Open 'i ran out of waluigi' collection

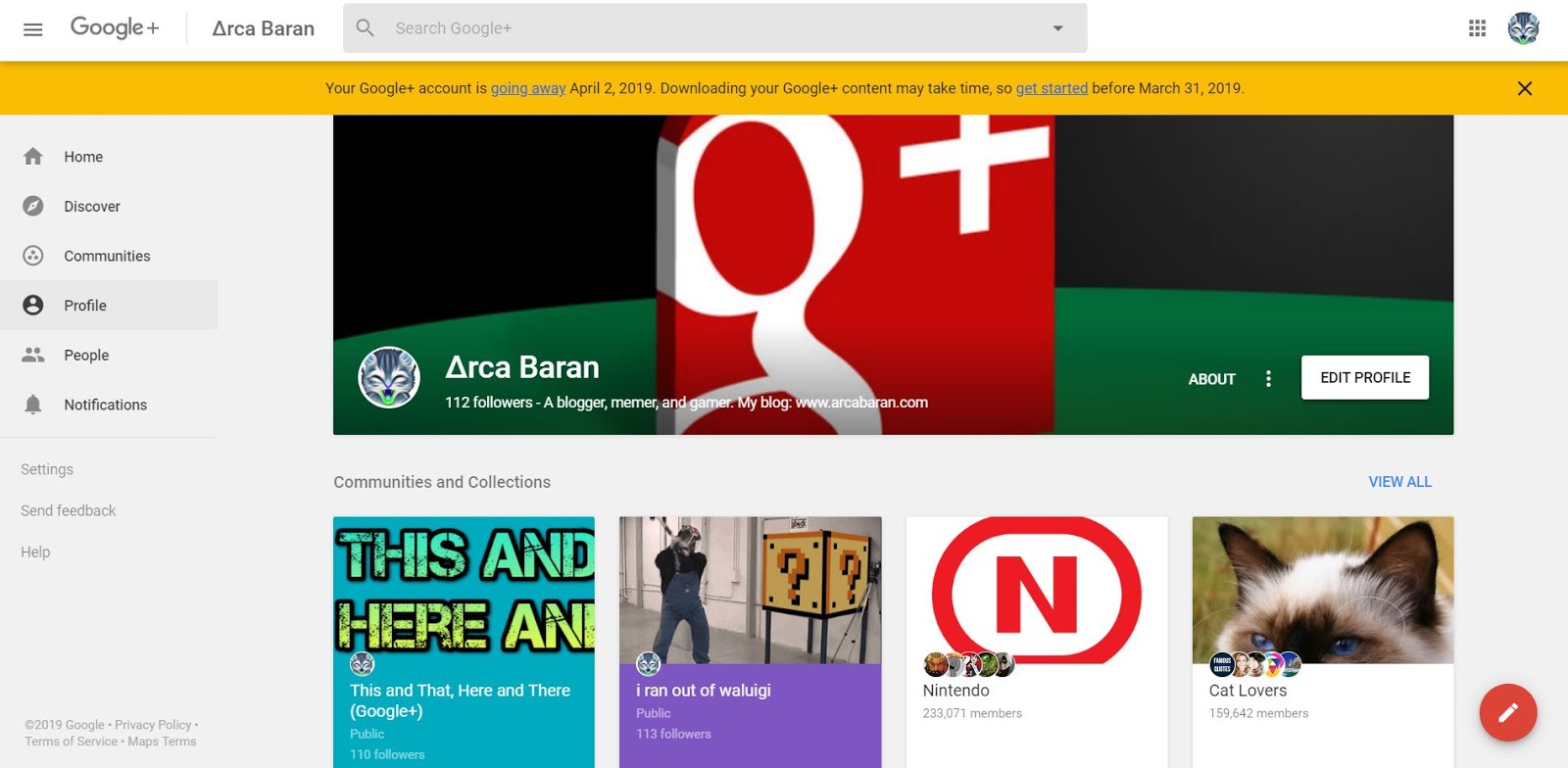pos(750,642)
